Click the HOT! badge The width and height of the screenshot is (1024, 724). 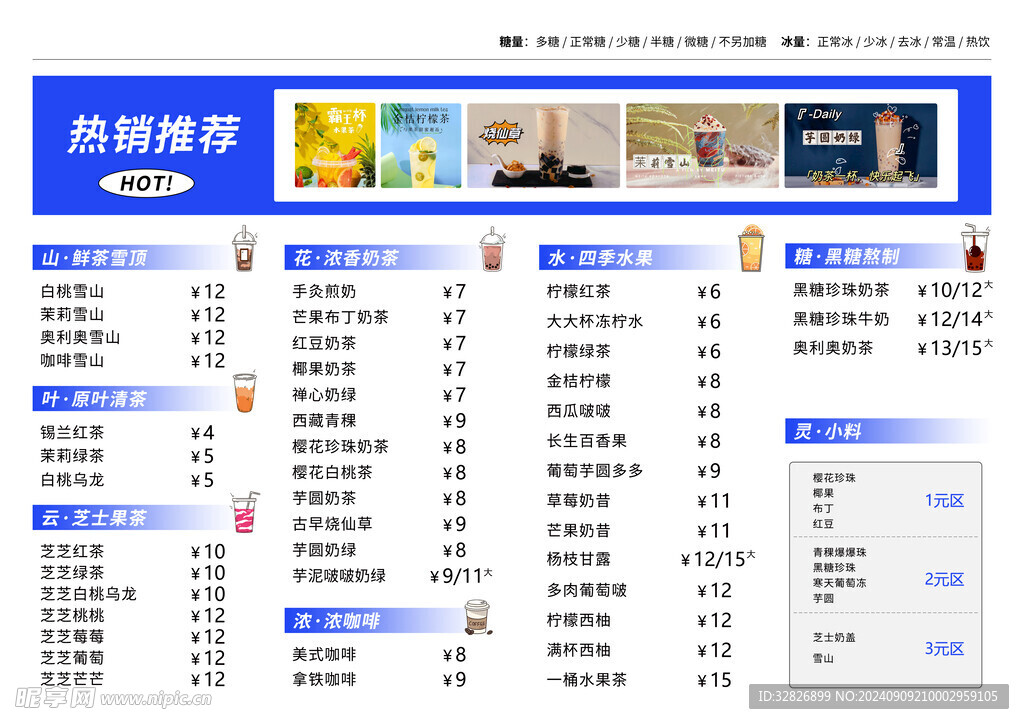point(146,182)
